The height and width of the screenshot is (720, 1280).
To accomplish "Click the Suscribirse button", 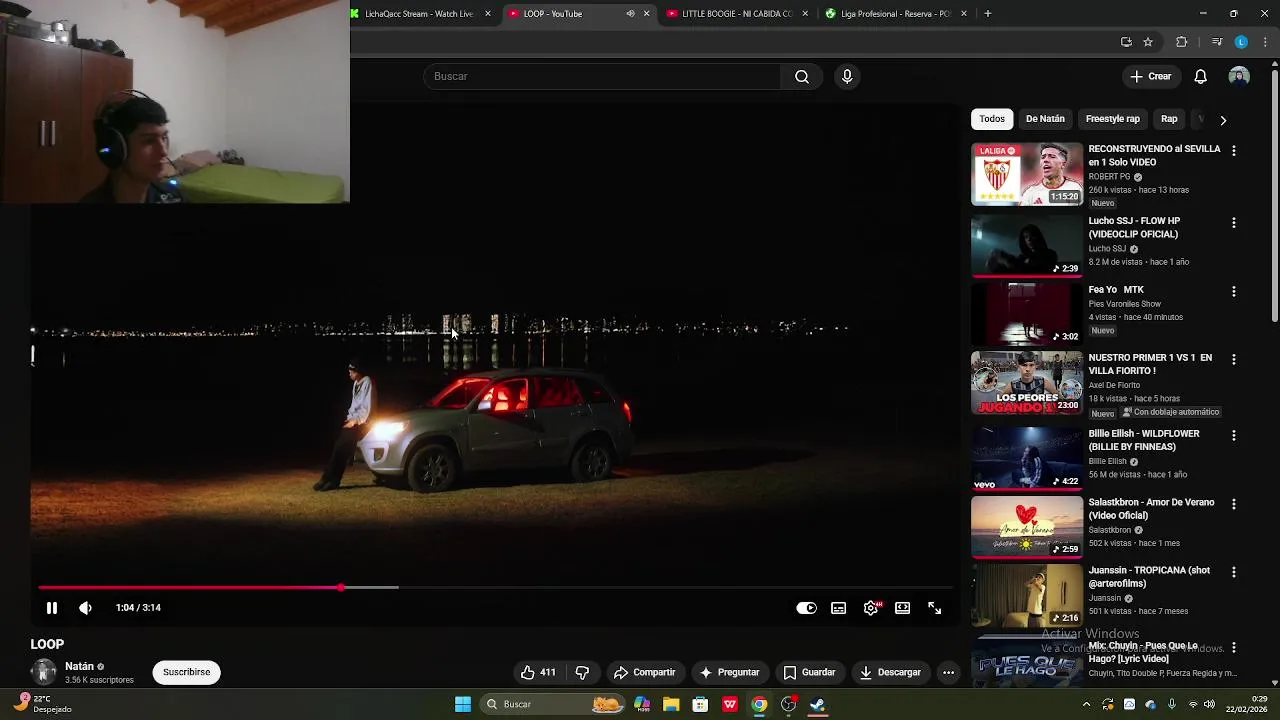I will 186,672.
